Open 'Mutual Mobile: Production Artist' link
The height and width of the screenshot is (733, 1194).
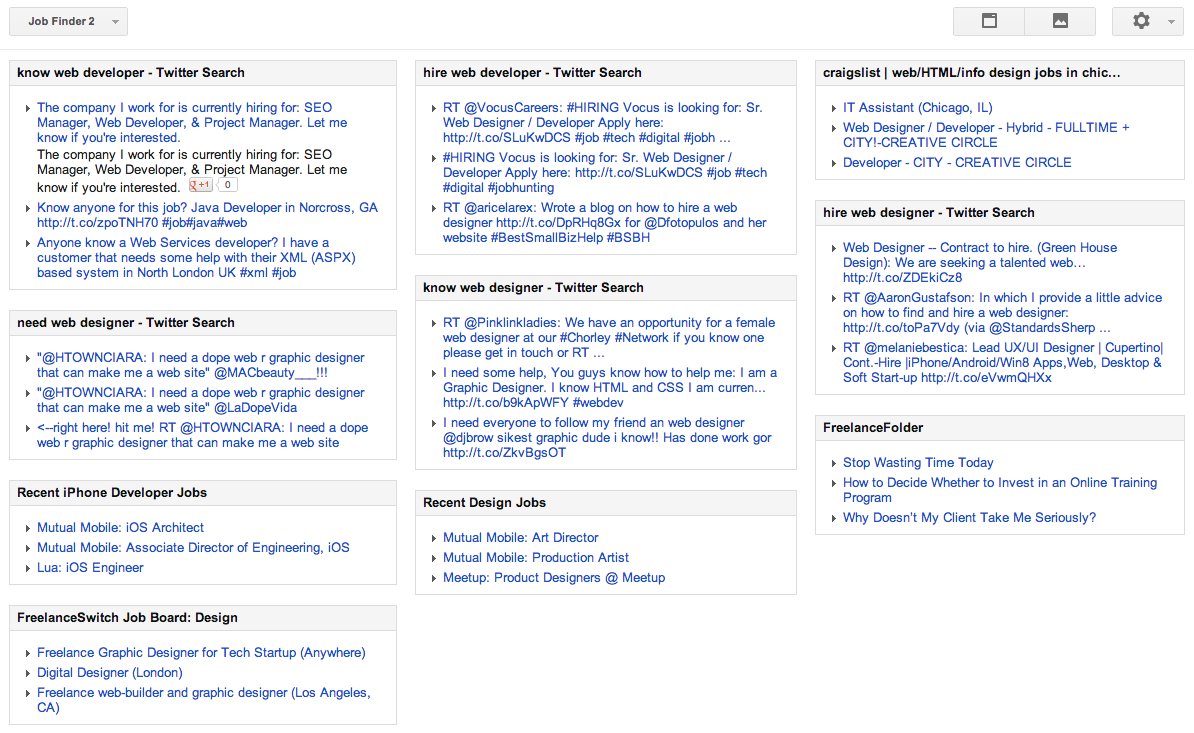(536, 557)
